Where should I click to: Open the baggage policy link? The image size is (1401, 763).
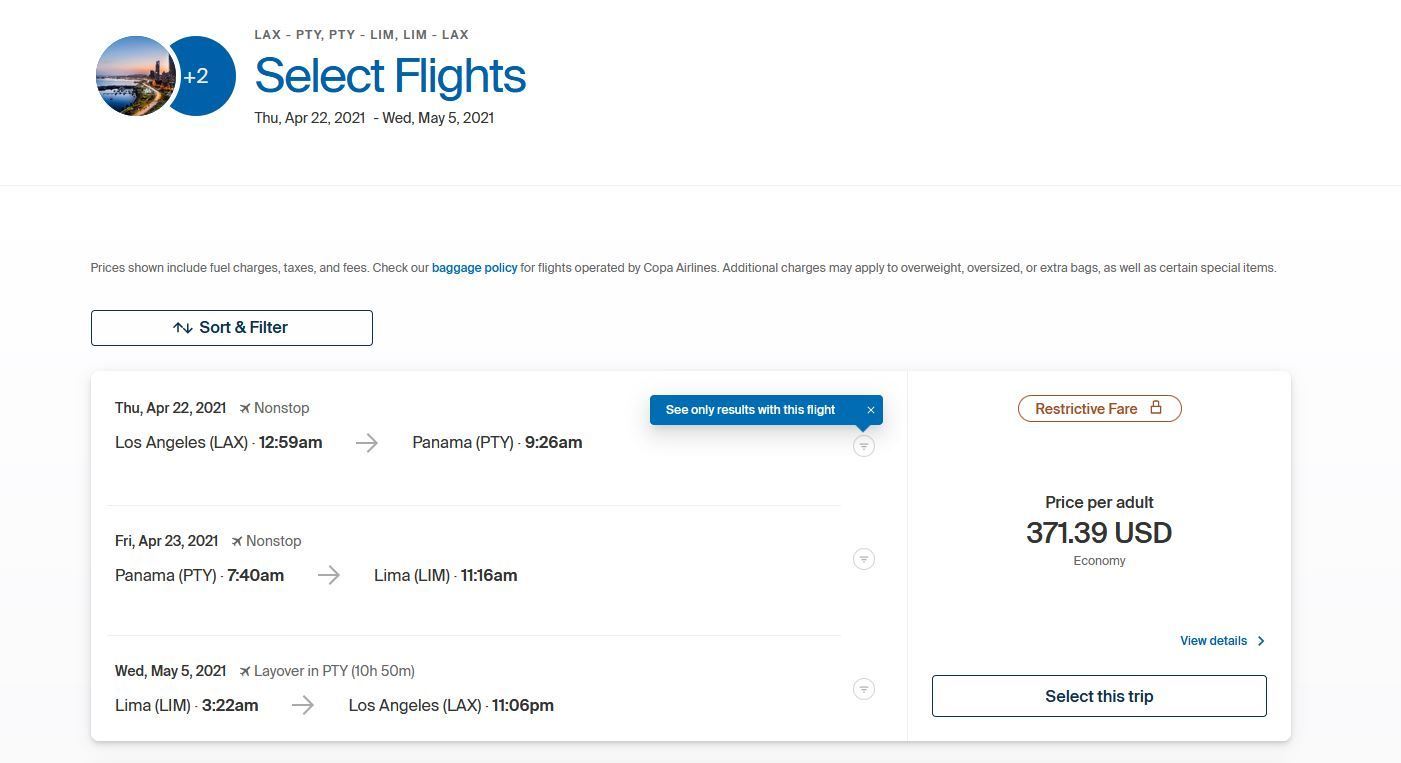tap(474, 268)
